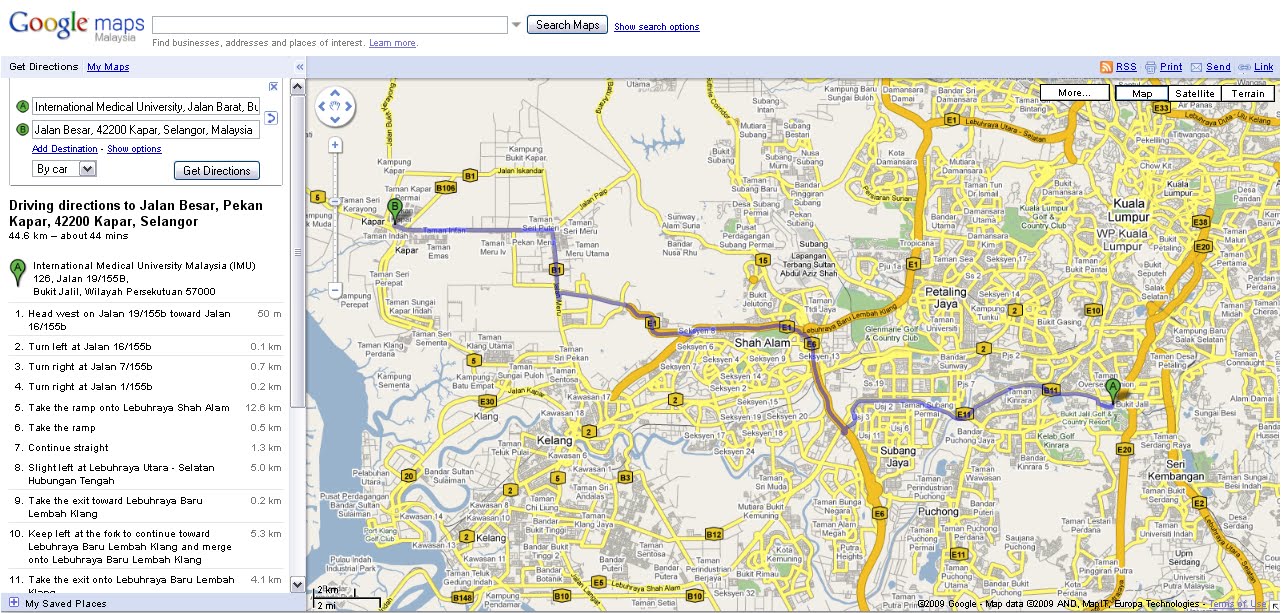Select step 10 Keep left at the fork

coord(146,547)
